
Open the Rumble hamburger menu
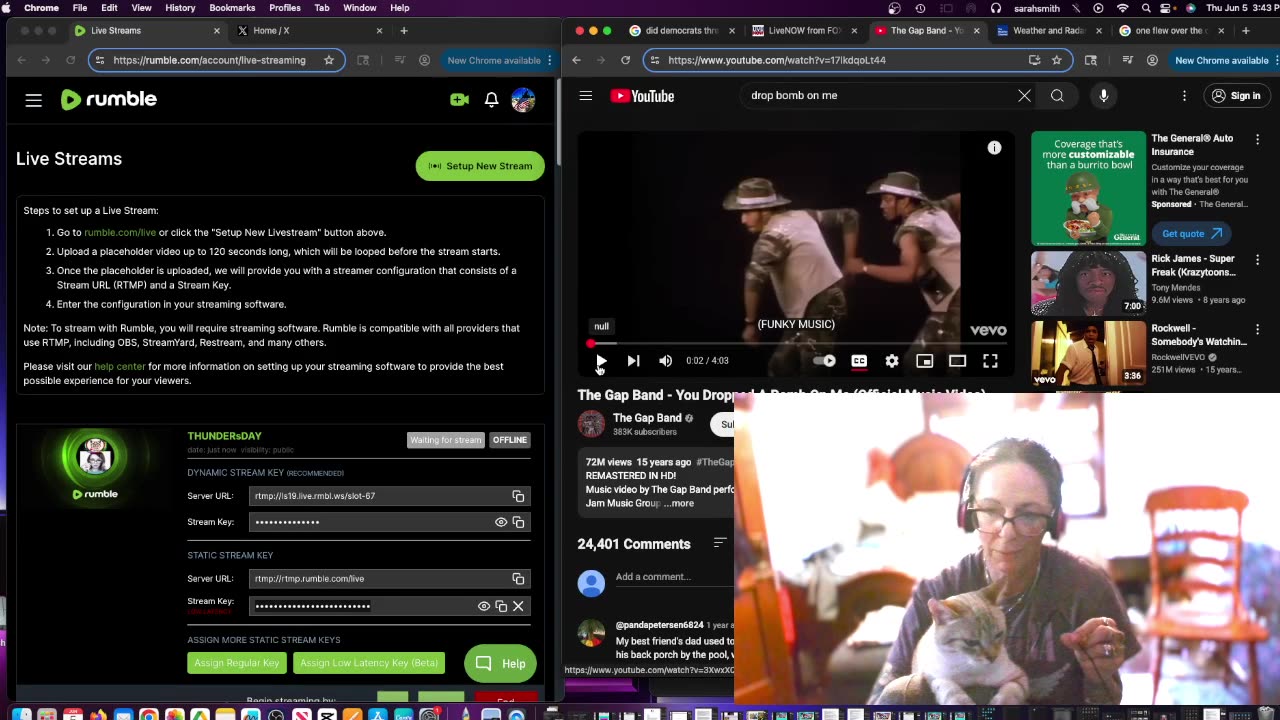coord(34,100)
